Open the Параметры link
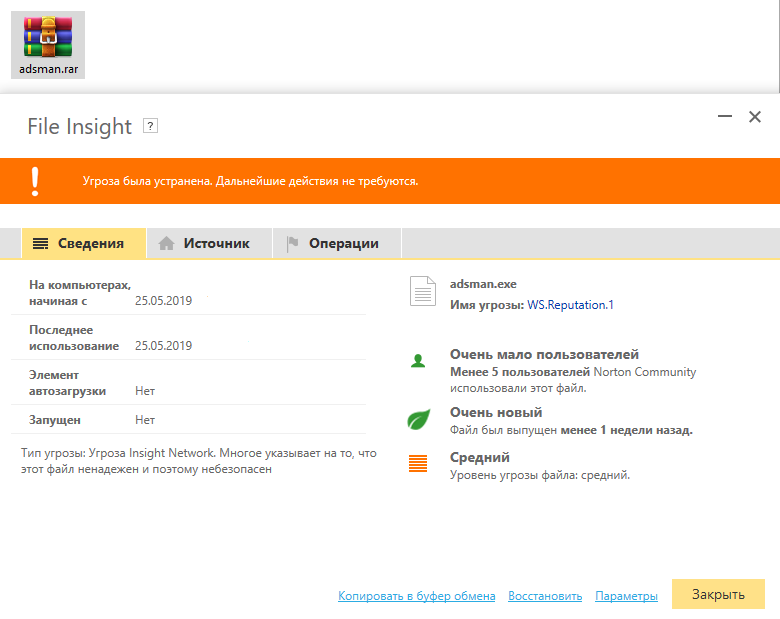The image size is (780, 619). (x=626, y=596)
